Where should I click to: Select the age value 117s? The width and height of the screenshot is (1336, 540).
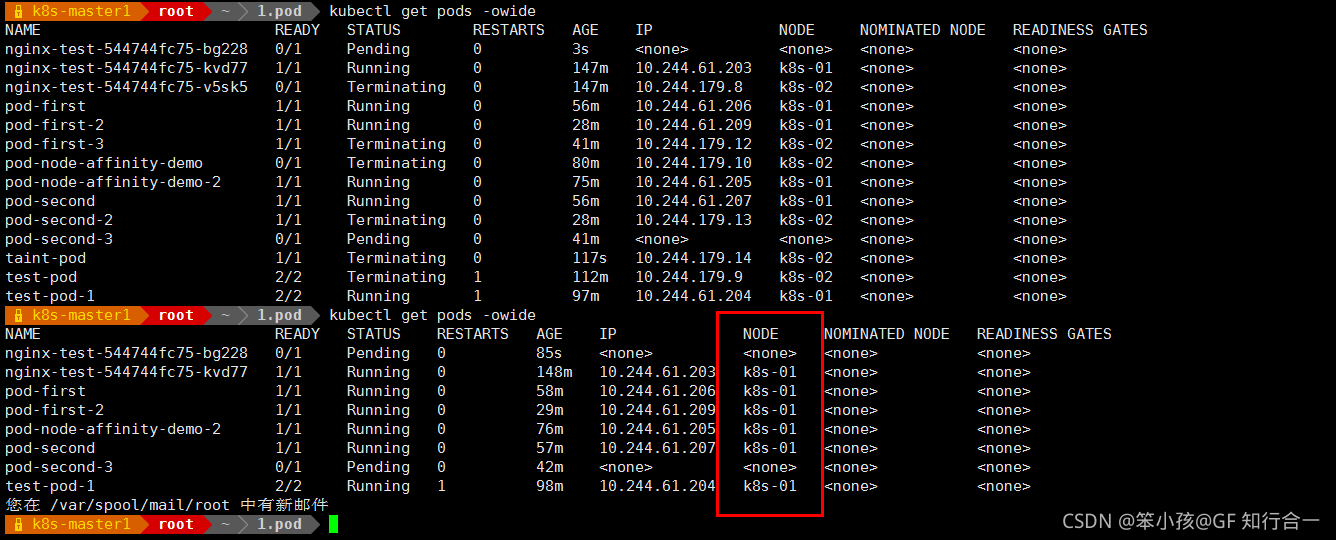pos(590,258)
